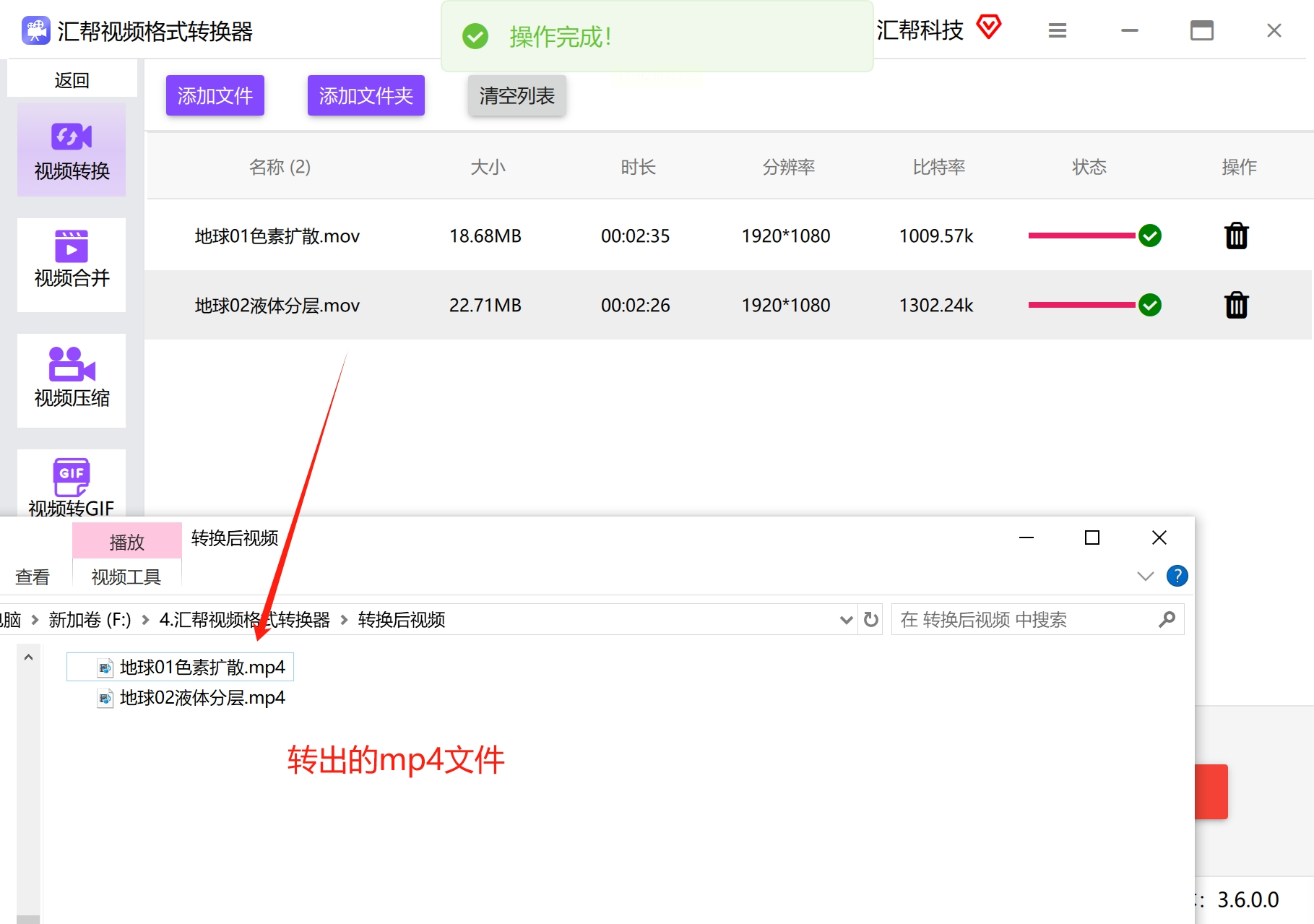Open the 视频转GIF tool
Screen dimensions: 1314x924
pyautogui.click(x=72, y=483)
